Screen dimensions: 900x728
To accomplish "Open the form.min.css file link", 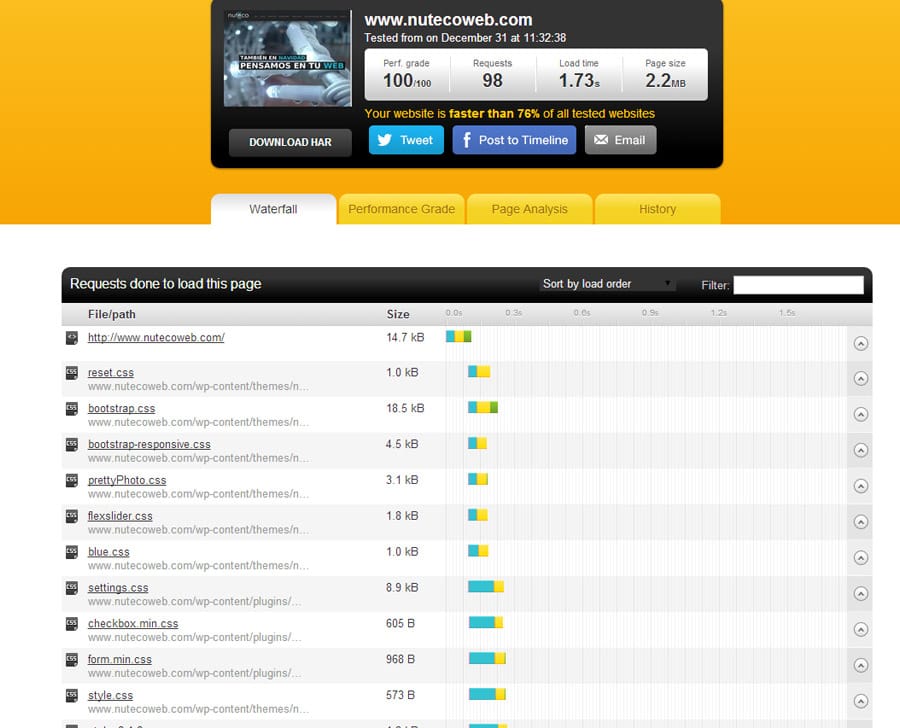I will pos(119,659).
